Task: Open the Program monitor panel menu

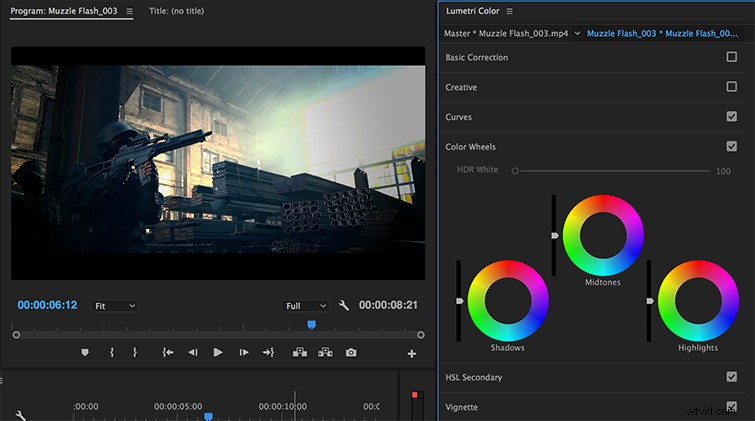Action: point(130,11)
